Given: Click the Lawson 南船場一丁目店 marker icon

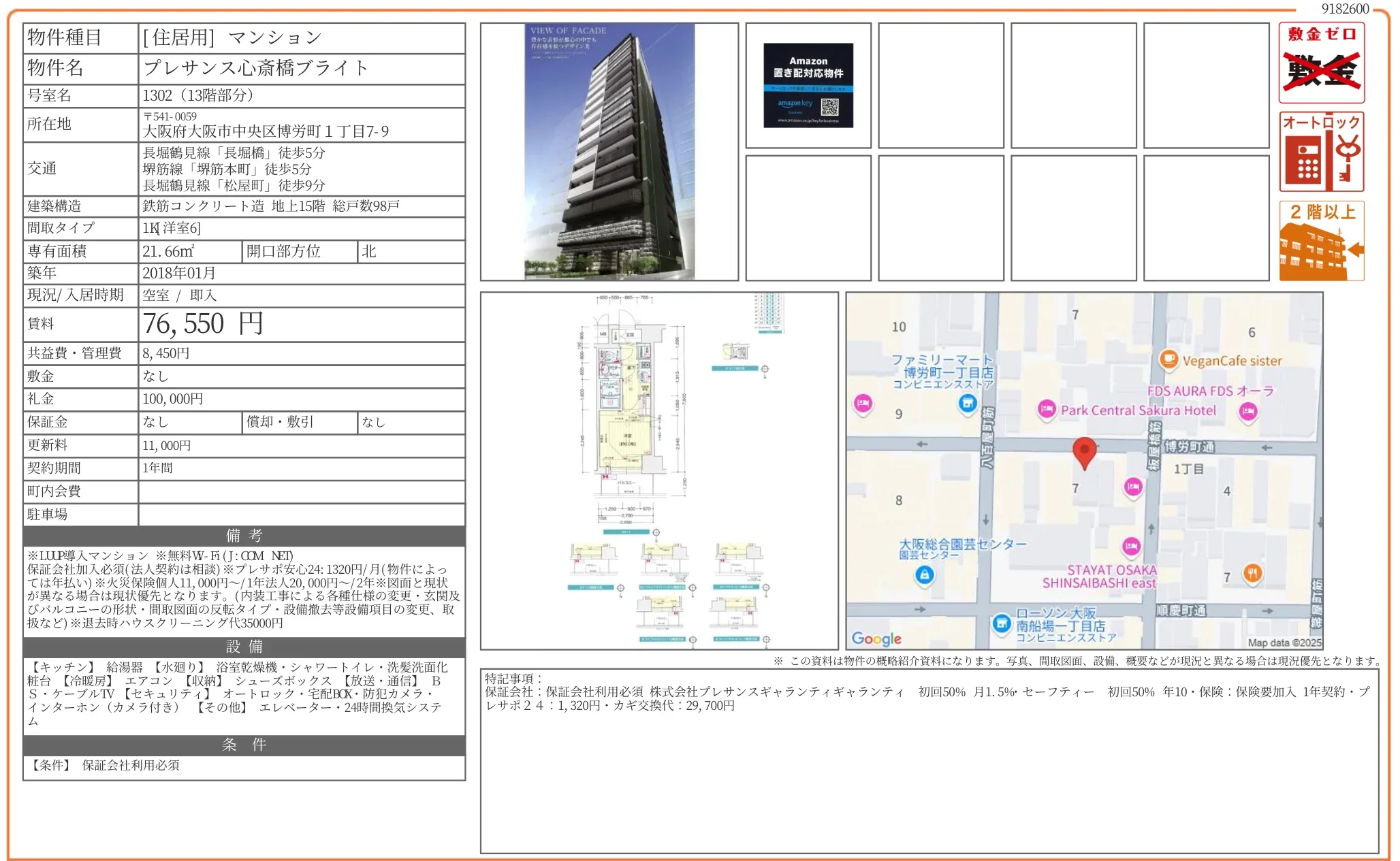Looking at the screenshot, I should (x=1001, y=623).
